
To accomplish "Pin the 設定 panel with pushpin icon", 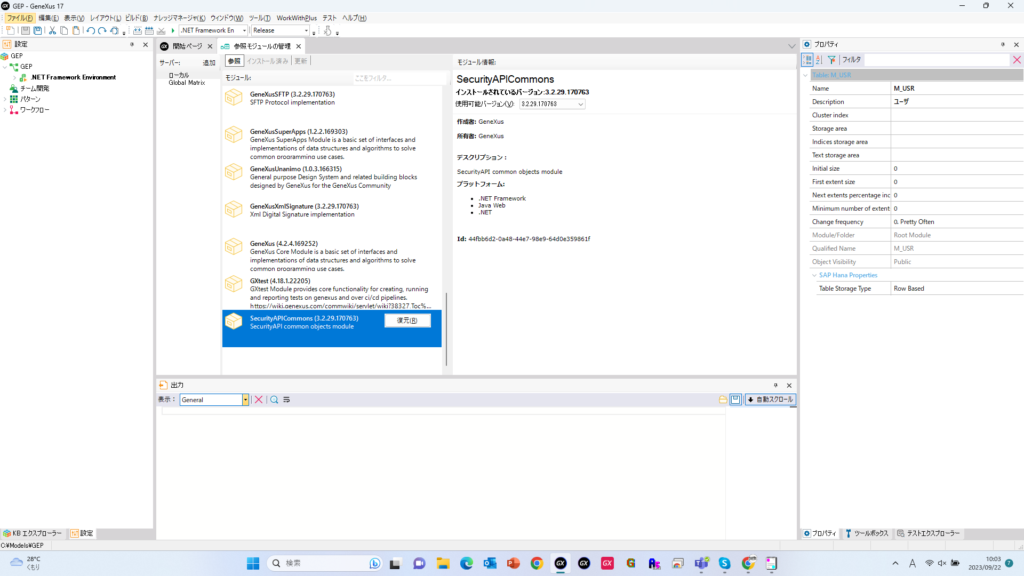I will 132,44.
